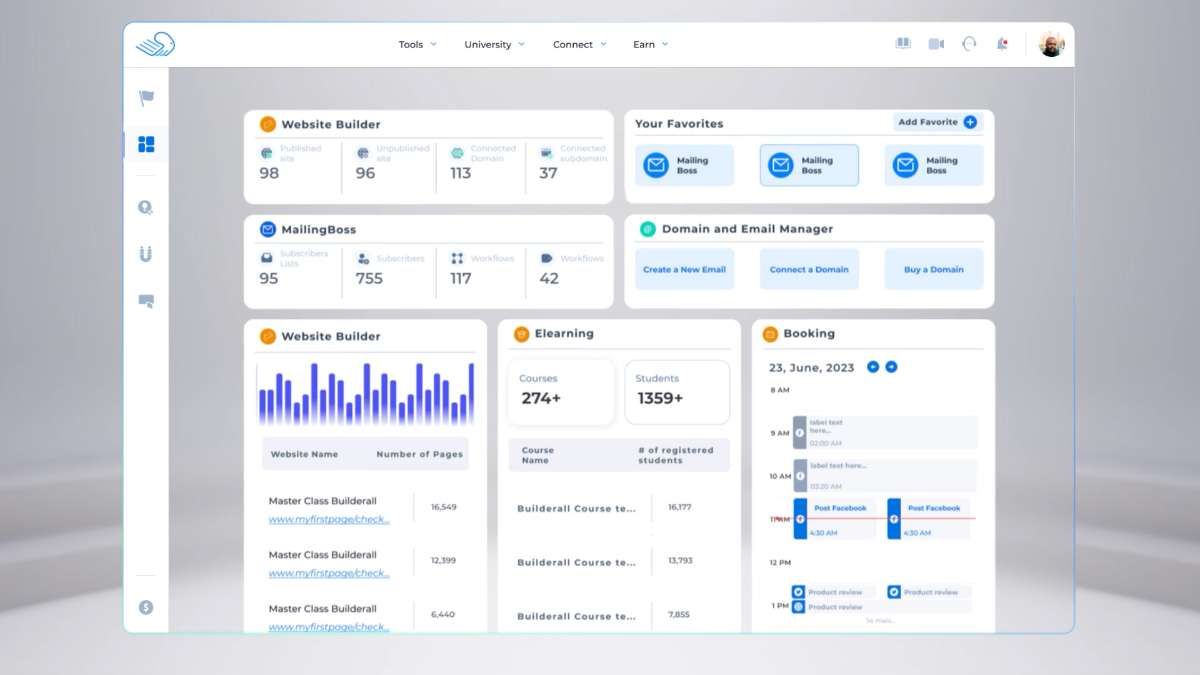The image size is (1200, 675).
Task: Open the highlighted Mailing Boss favorite tile
Action: [x=809, y=165]
